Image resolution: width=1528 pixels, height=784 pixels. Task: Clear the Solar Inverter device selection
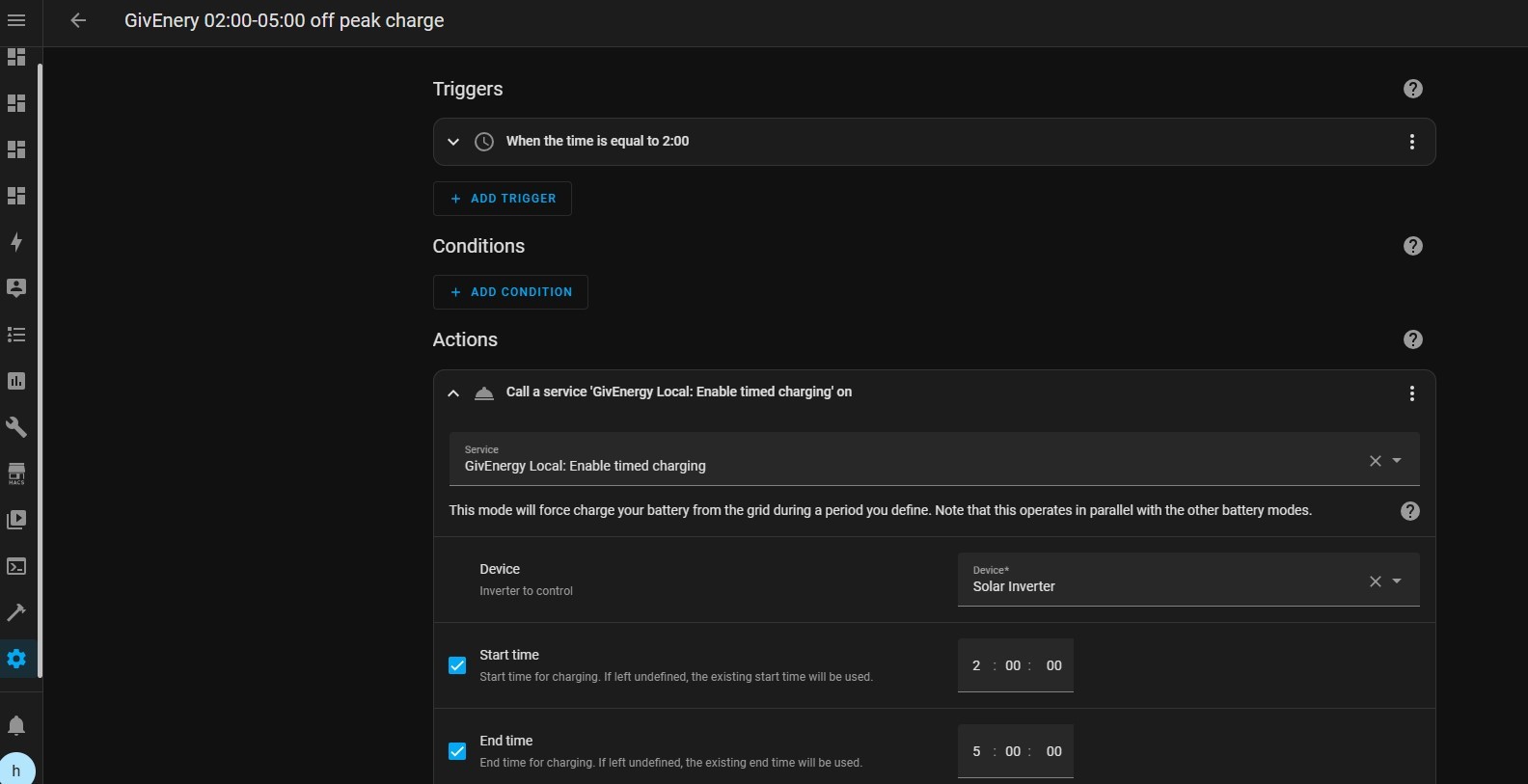point(1376,581)
